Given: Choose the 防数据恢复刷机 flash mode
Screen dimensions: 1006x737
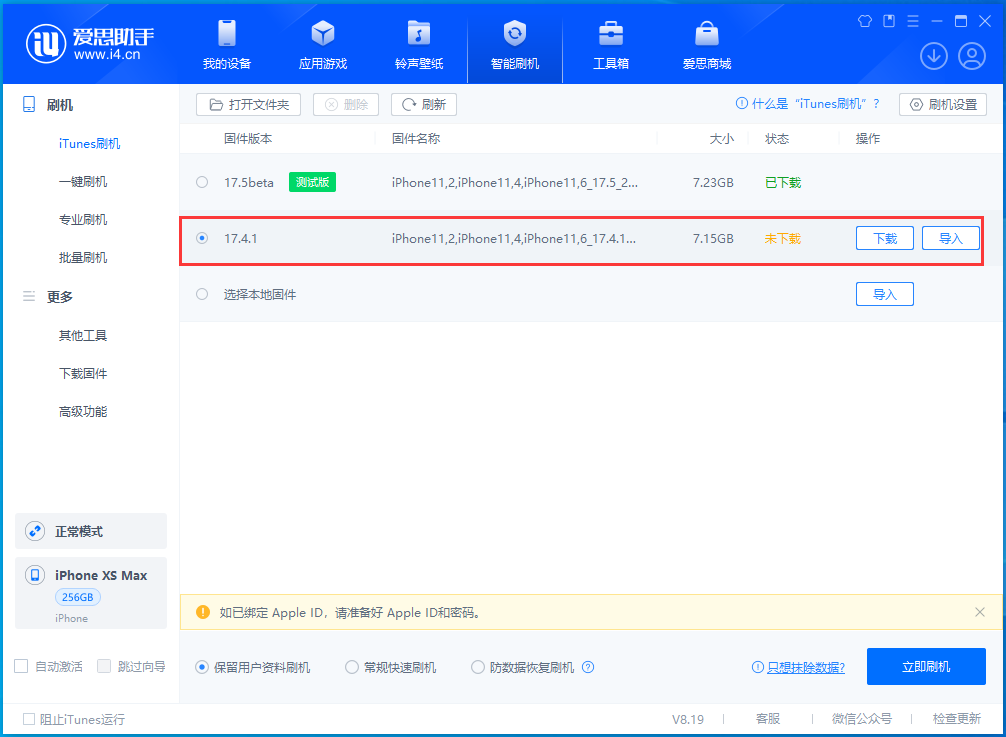Looking at the screenshot, I should (478, 666).
